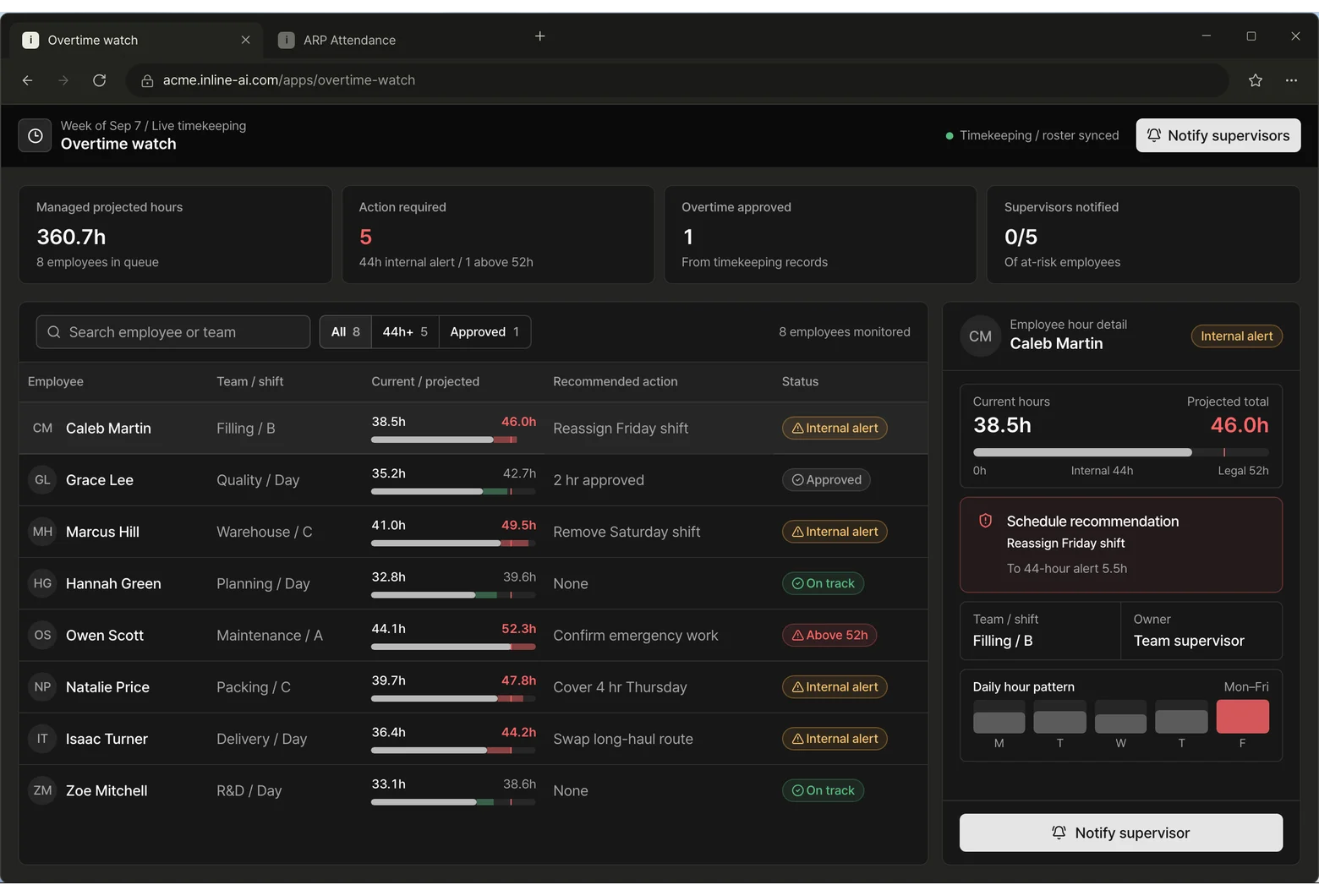This screenshot has width=1319, height=896.
Task: Select Friday's red bar in Daily hour pattern
Action: (1242, 716)
